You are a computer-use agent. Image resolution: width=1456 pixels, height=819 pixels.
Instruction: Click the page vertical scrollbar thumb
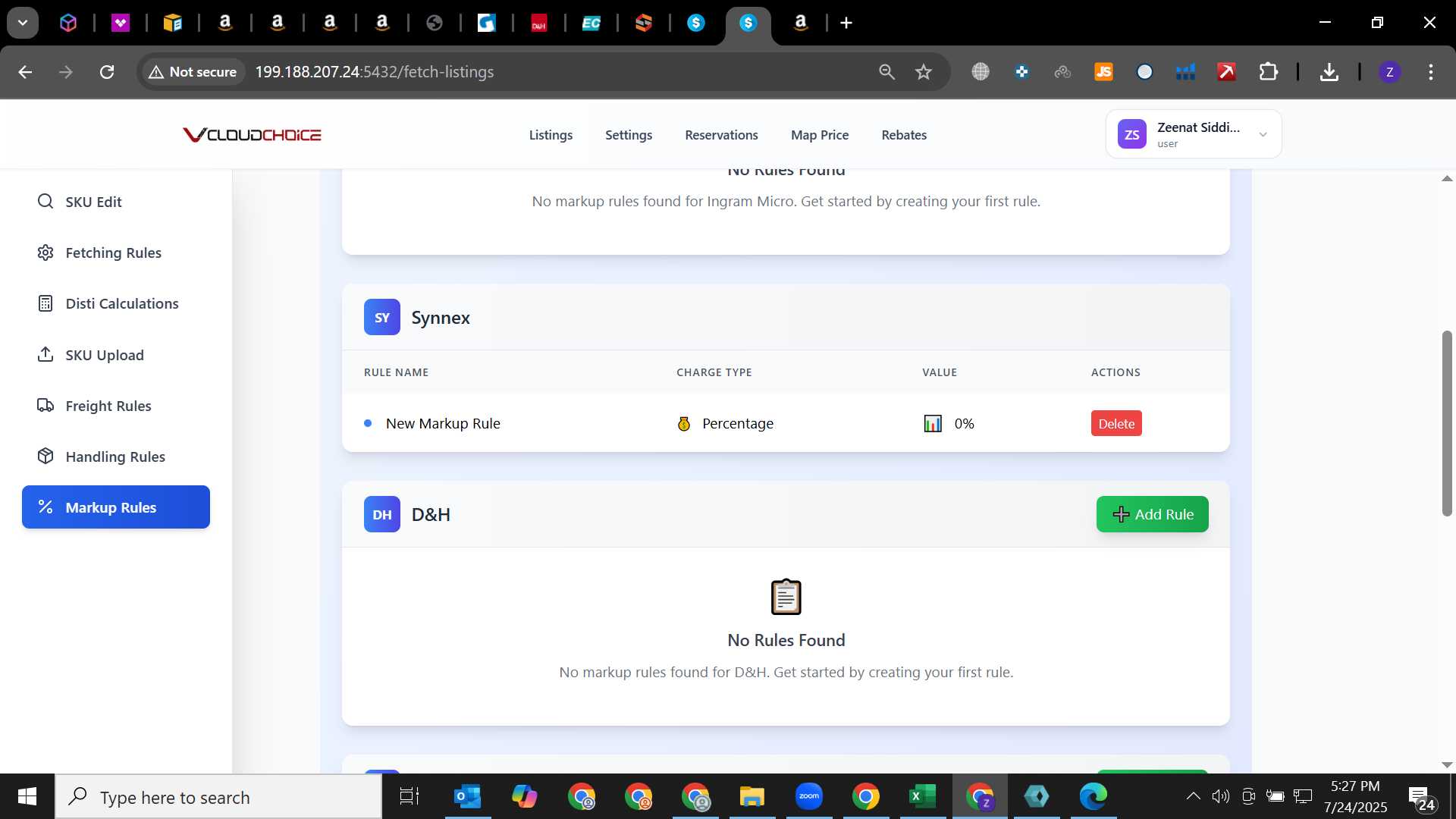coord(1447,423)
